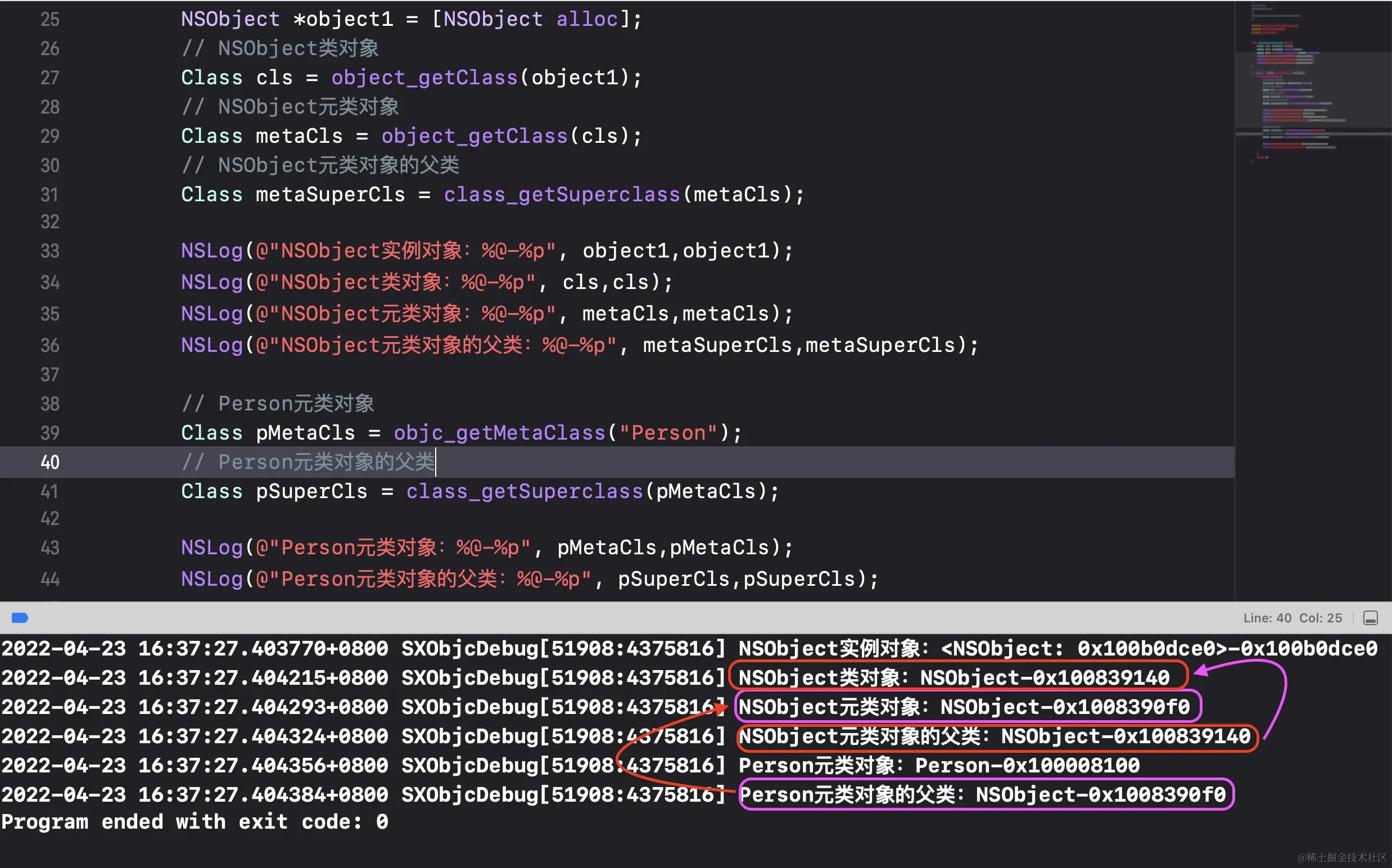The height and width of the screenshot is (868, 1392).
Task: Click objc_getMetaClass function on line 39
Action: pos(499,433)
